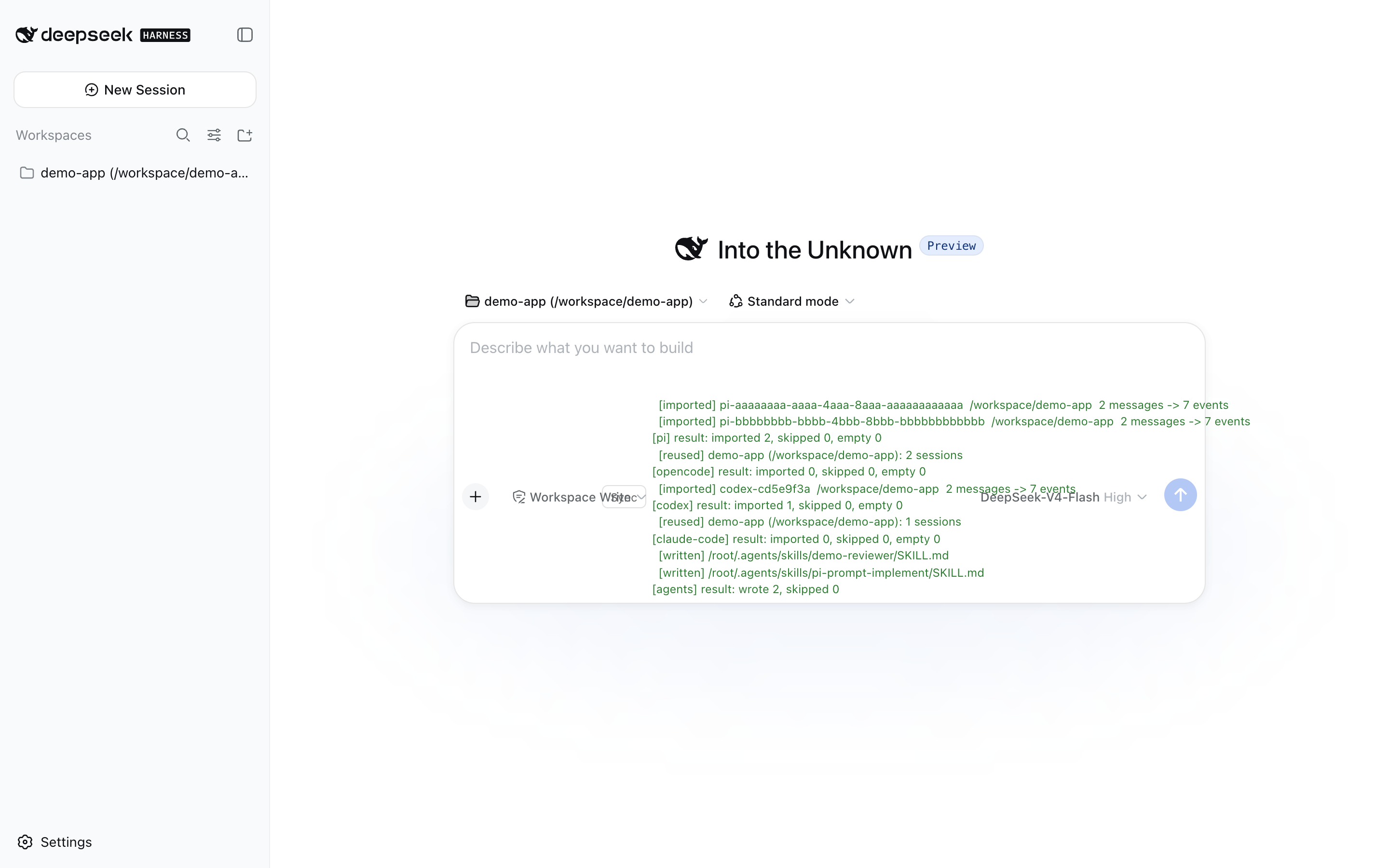Viewport: 1389px width, 868px height.
Task: Click the '[claude-code] result' log line
Action: 796,539
